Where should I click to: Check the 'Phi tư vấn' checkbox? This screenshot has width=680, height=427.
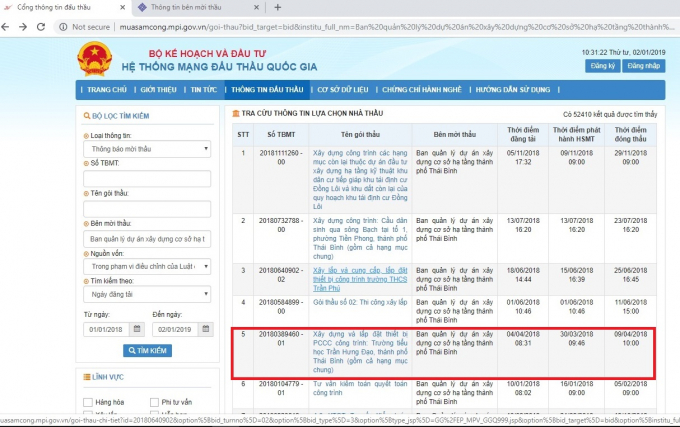click(x=154, y=402)
